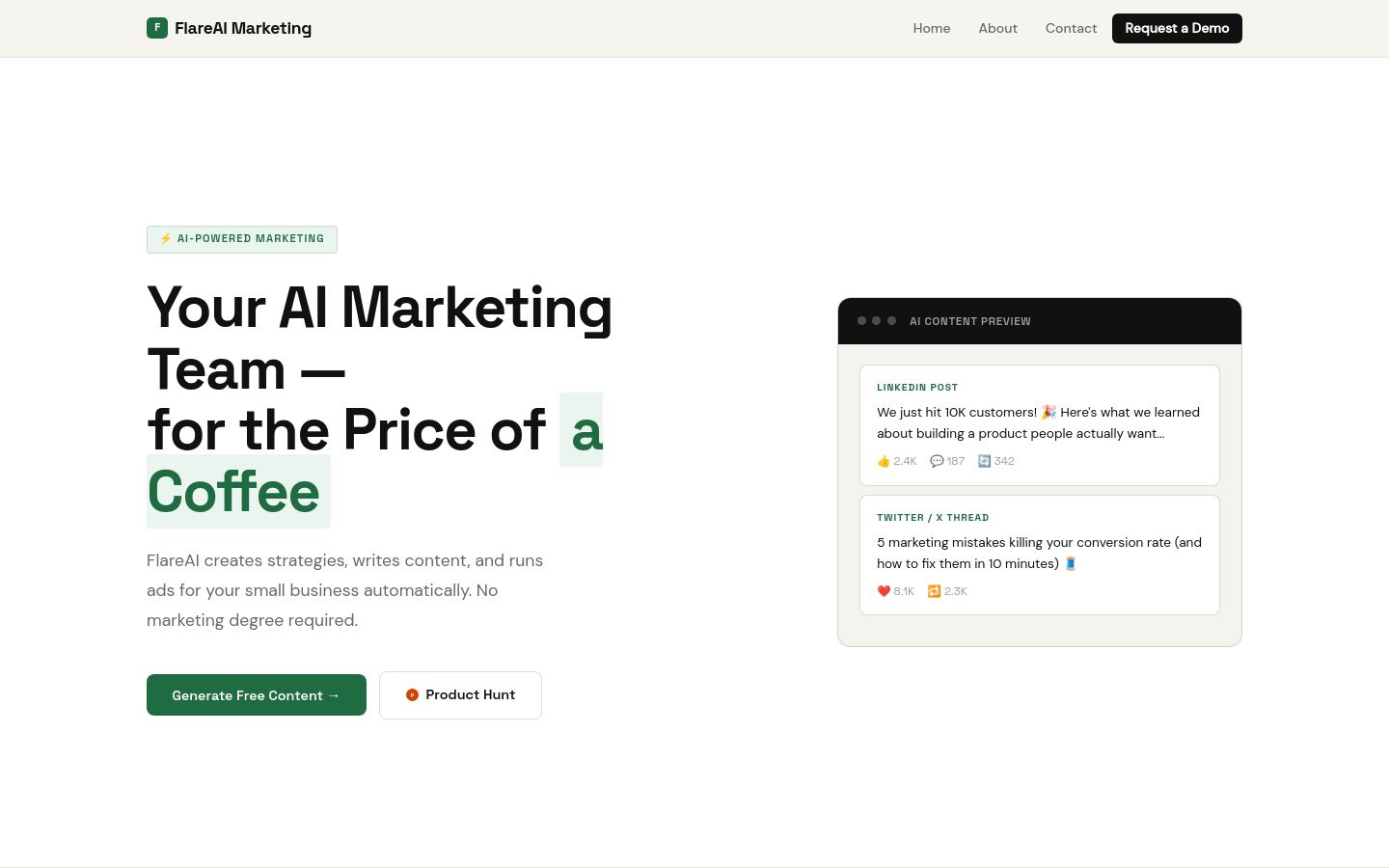Open the Home nav link

(x=932, y=28)
